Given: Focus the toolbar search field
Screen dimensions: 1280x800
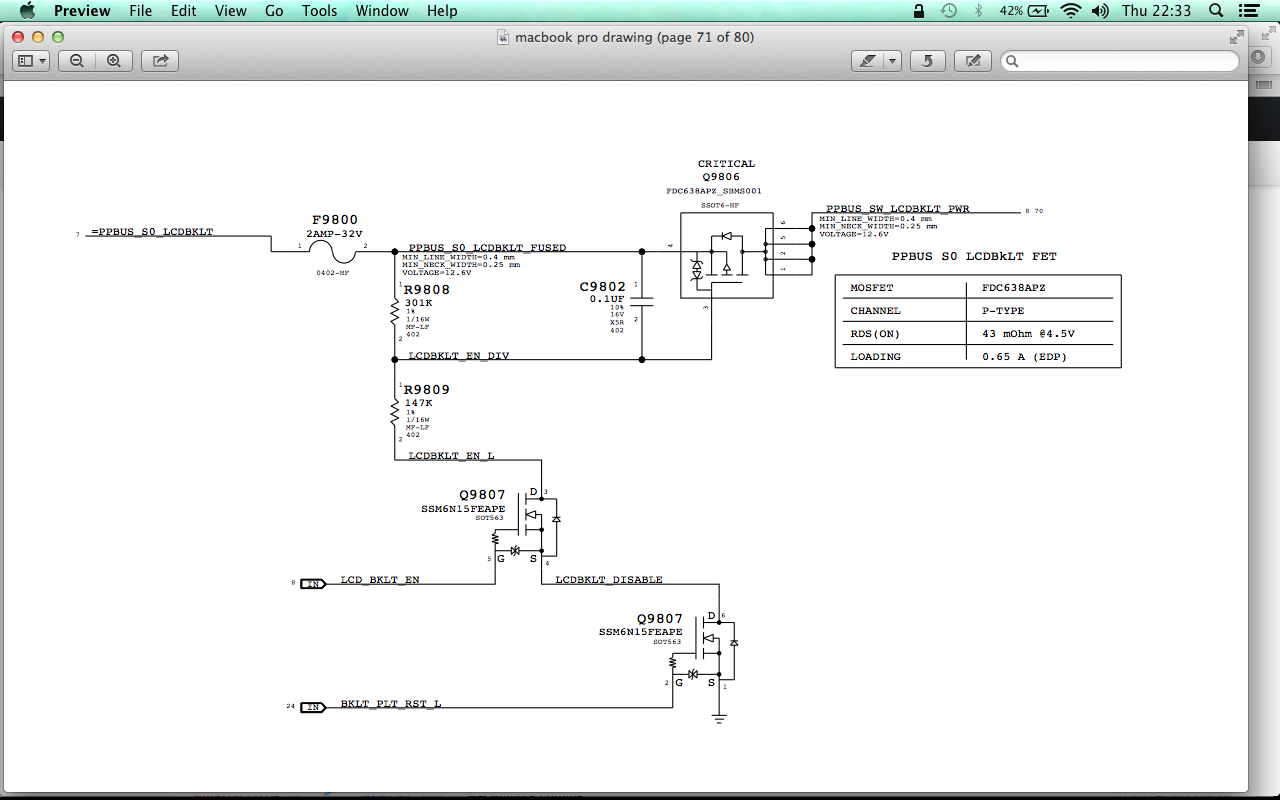Looking at the screenshot, I should coord(1120,61).
